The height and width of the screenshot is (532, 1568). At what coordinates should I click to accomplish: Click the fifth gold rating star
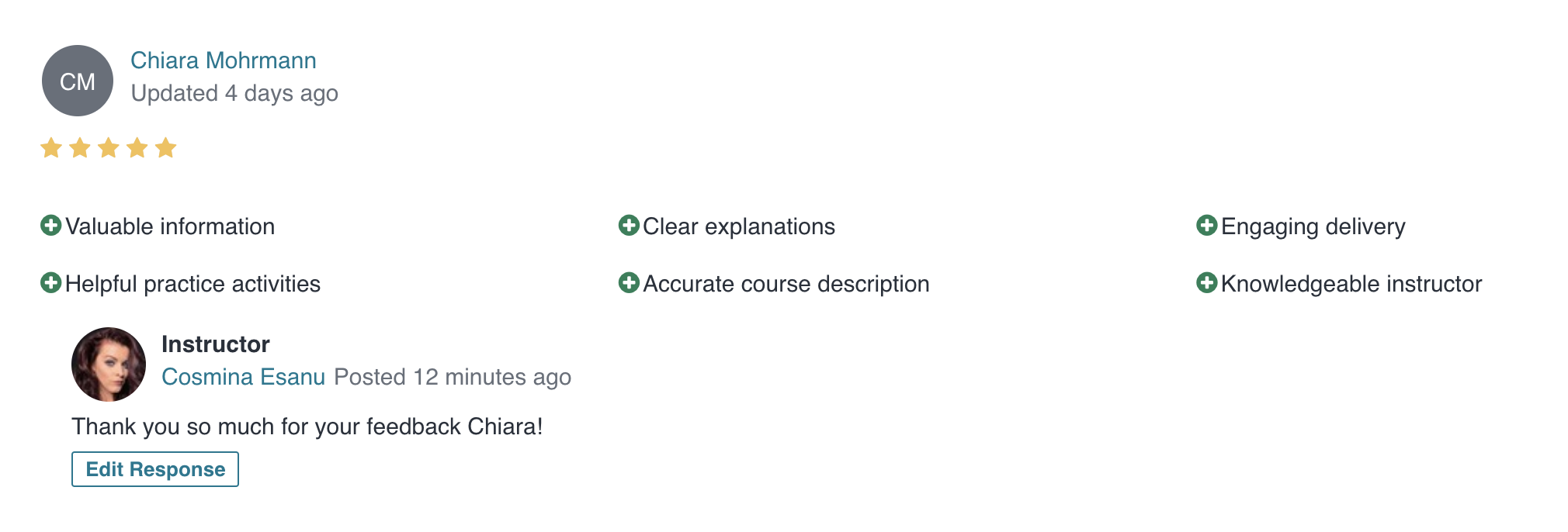tap(166, 147)
